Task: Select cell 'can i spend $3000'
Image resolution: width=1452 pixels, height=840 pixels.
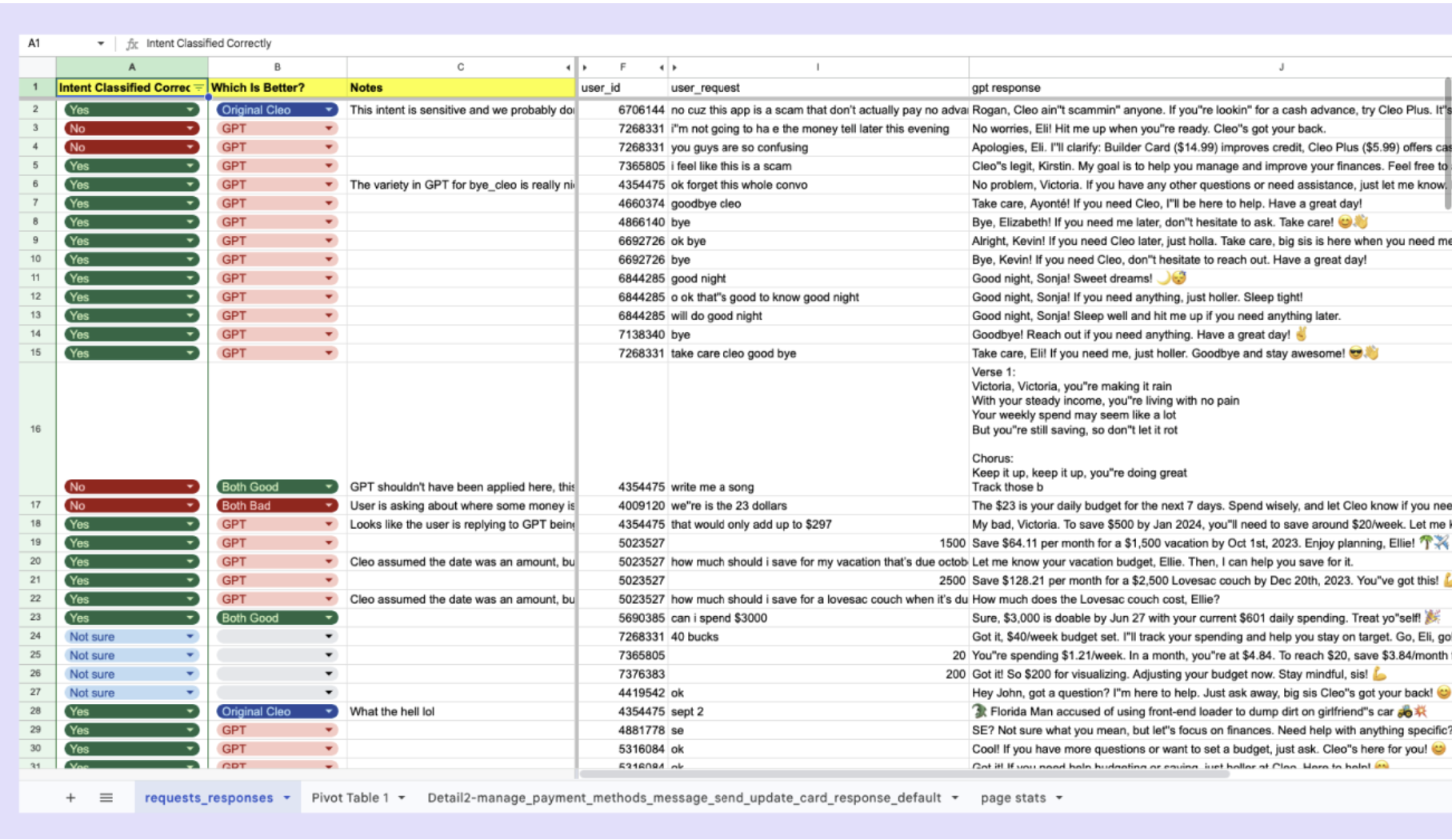Action: point(818,618)
